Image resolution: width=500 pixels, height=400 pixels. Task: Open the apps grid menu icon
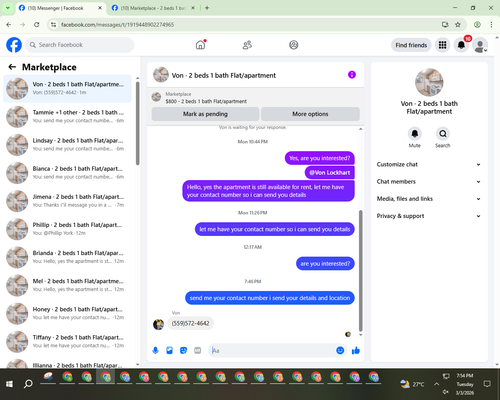(442, 45)
